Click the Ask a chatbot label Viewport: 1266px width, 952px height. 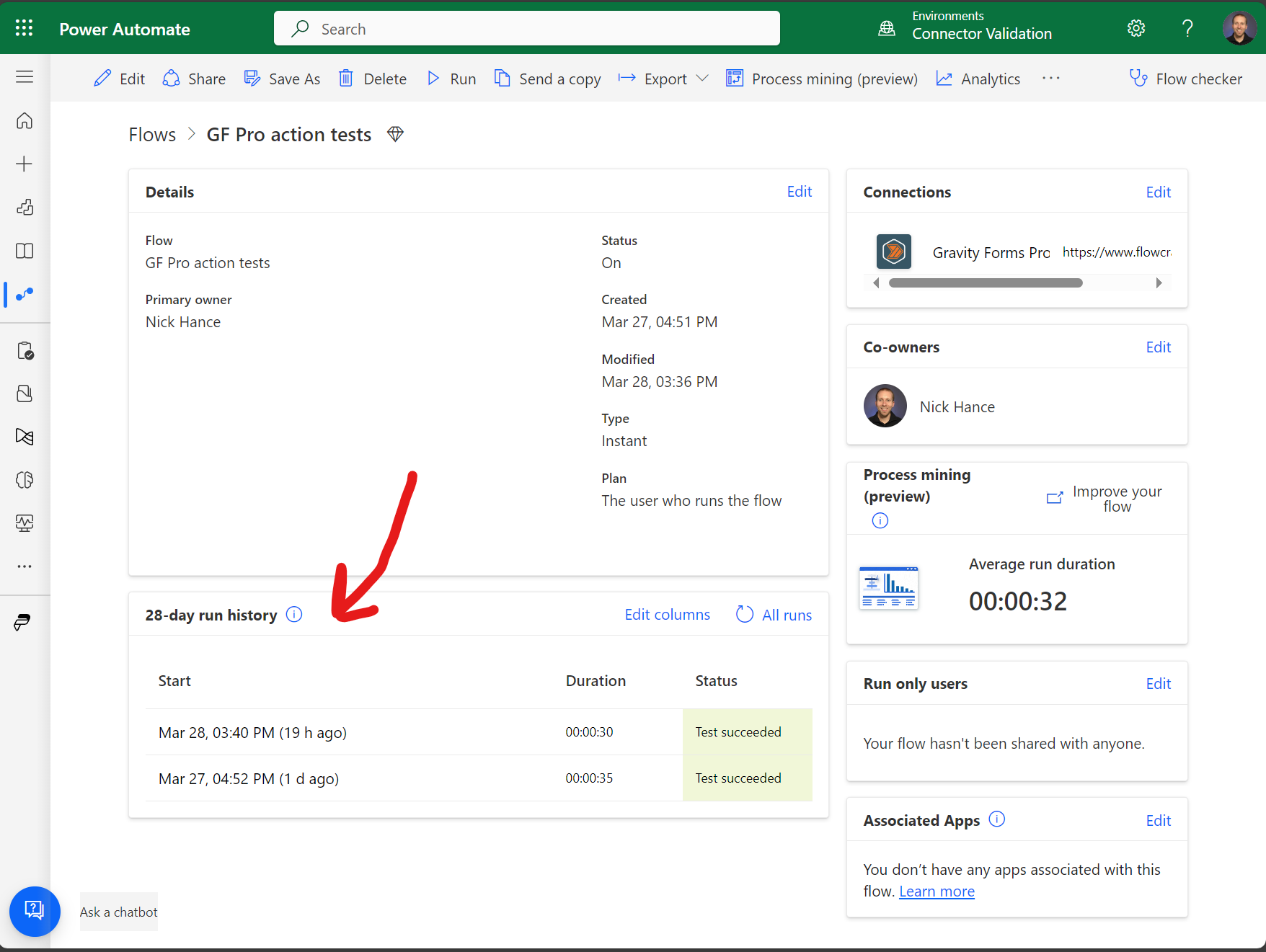point(119,912)
